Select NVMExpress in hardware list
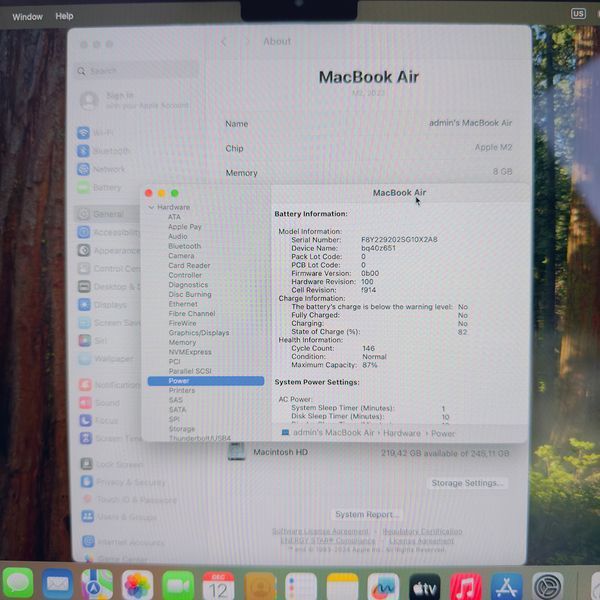 [190, 352]
